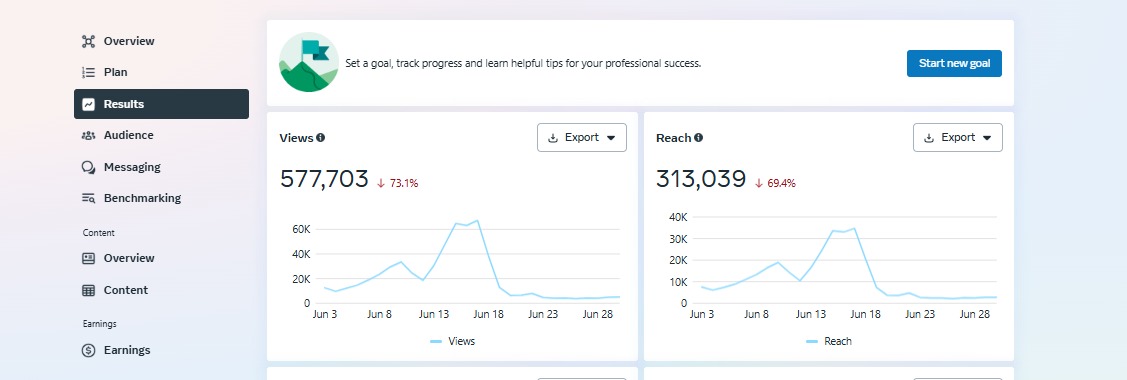The image size is (1127, 380).
Task: Click the Reach 69.4% decrease indicator
Action: [775, 183]
